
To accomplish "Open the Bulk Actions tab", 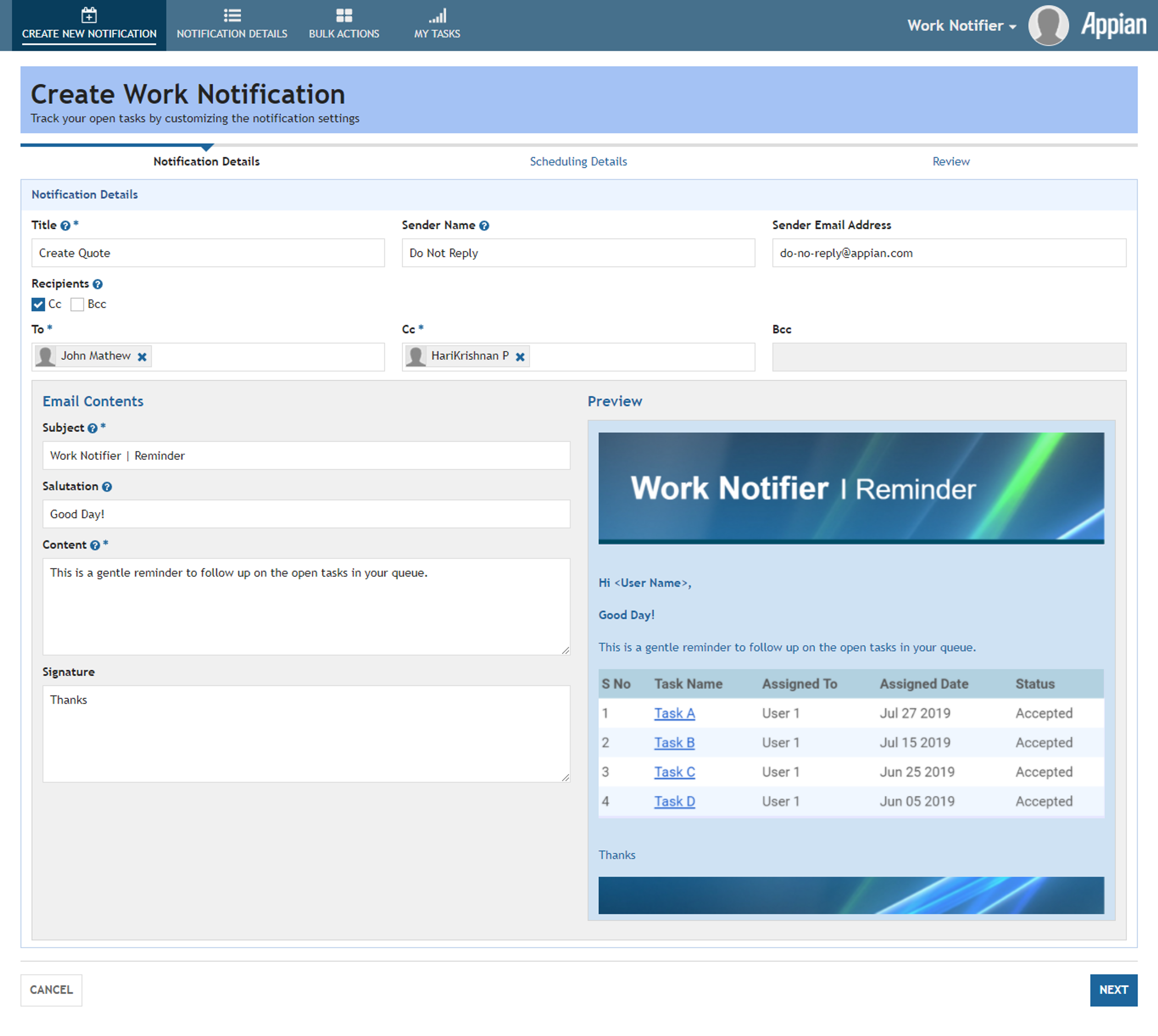I will pyautogui.click(x=344, y=26).
